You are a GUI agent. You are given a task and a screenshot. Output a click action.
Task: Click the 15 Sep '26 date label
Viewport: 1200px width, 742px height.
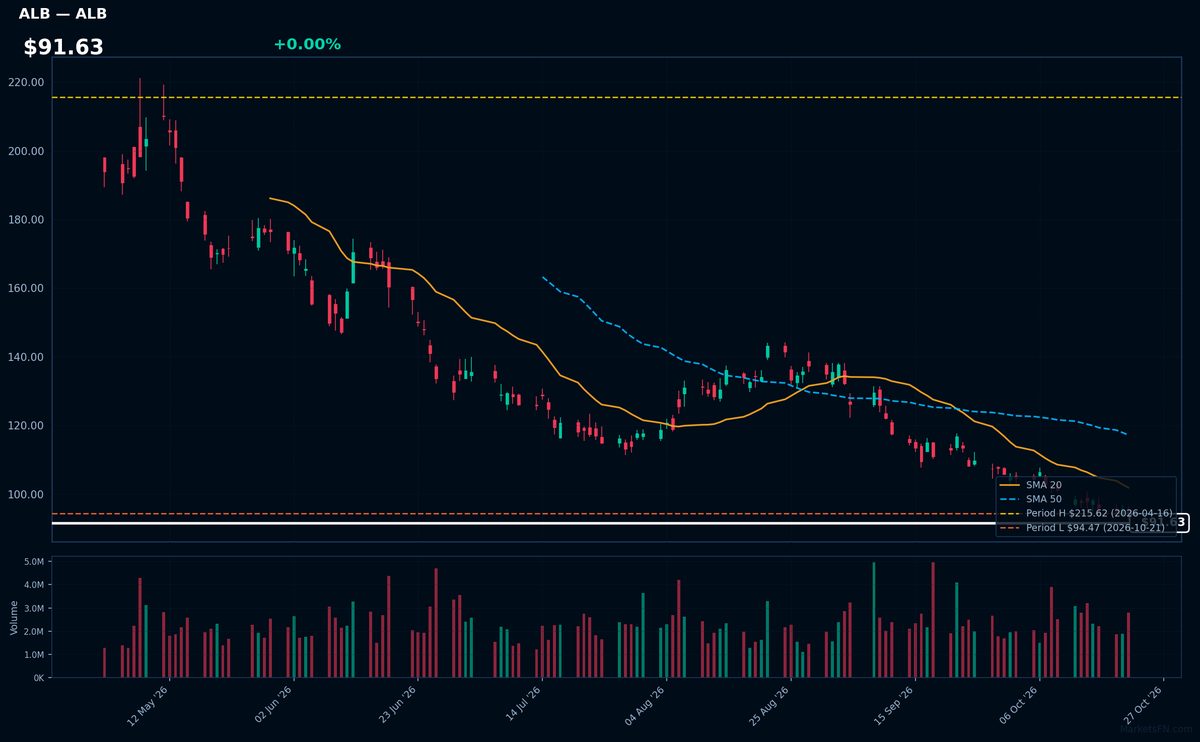click(x=894, y=704)
